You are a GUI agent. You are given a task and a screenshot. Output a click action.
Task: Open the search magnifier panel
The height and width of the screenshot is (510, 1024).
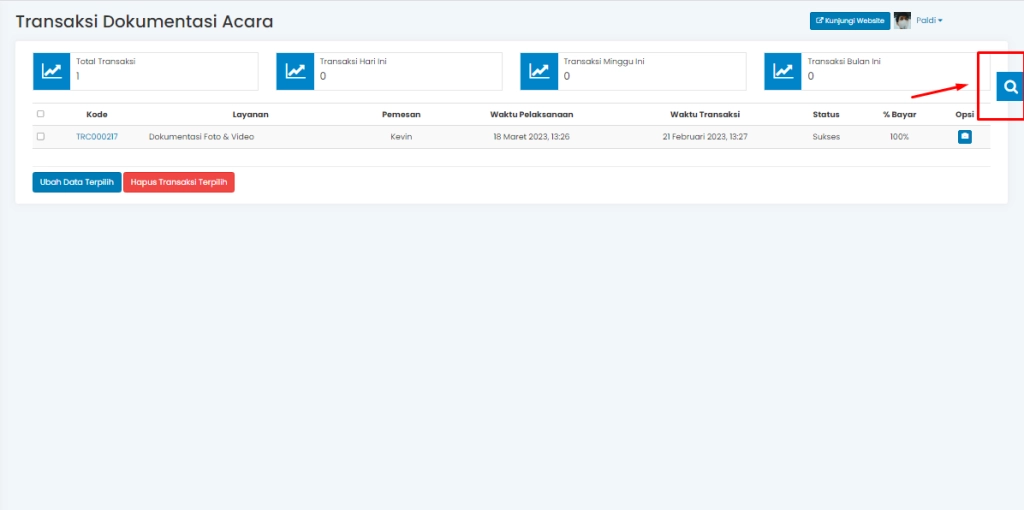(x=1010, y=87)
